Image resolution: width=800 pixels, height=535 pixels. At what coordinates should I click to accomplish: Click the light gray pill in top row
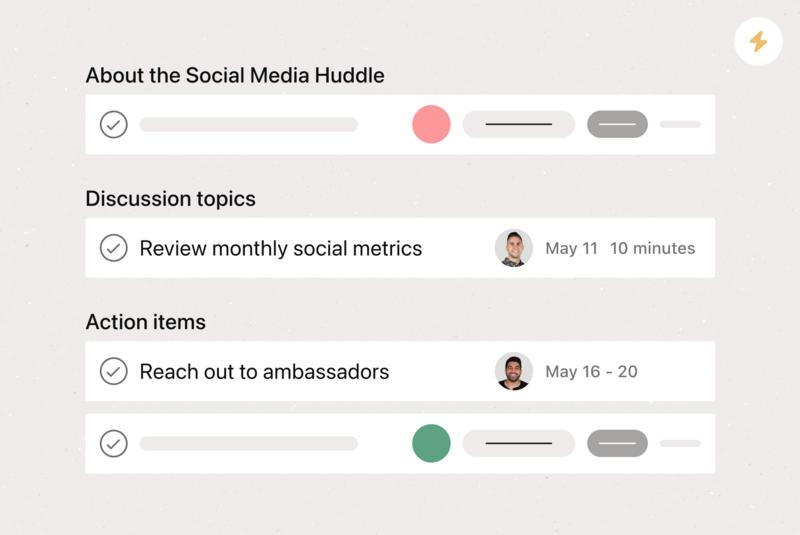pyautogui.click(x=518, y=124)
